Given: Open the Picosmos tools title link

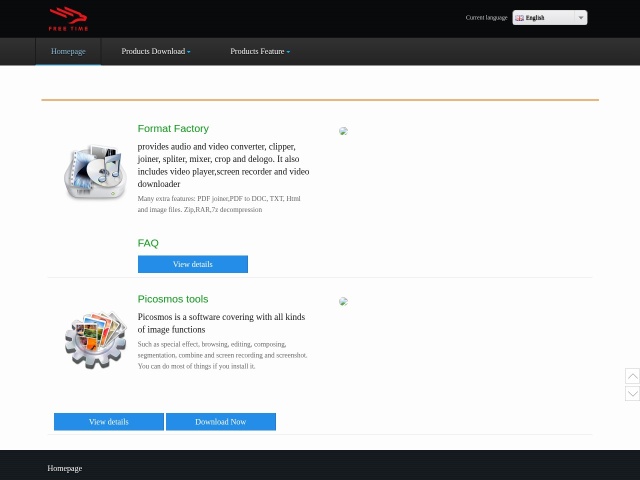Looking at the screenshot, I should coord(173,299).
